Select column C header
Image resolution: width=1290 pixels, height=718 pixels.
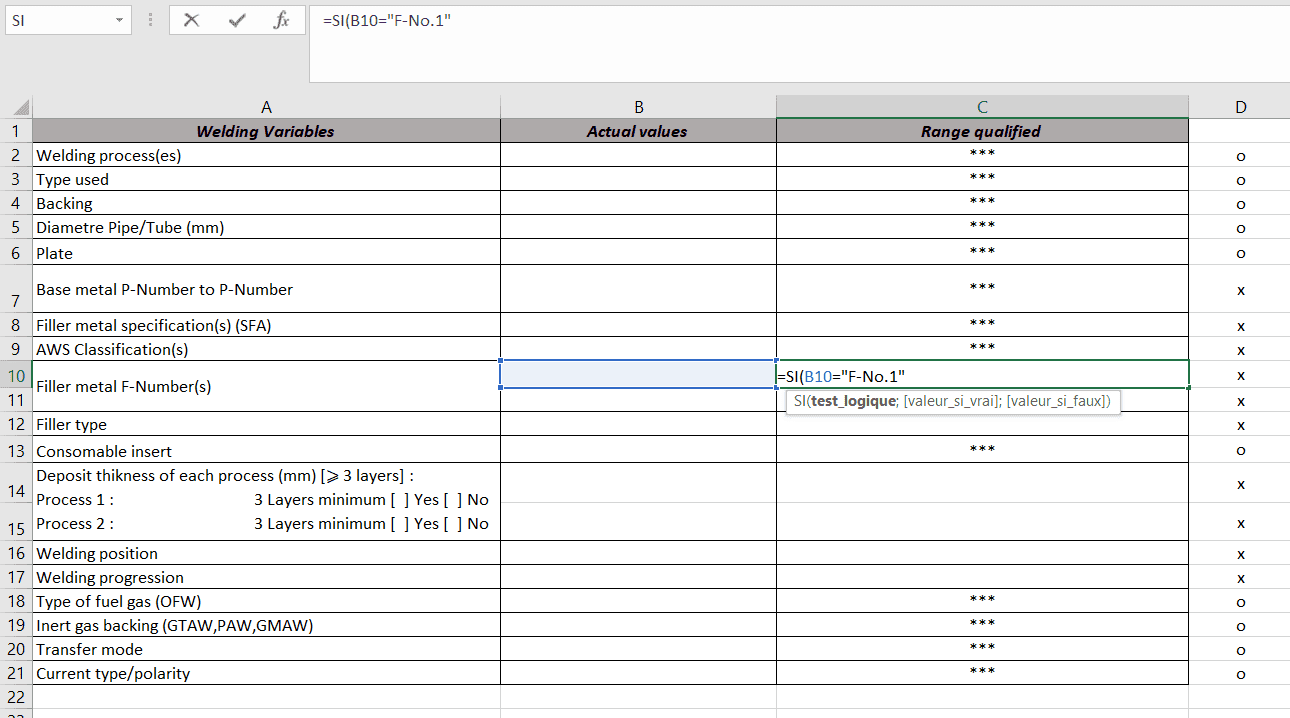point(982,107)
